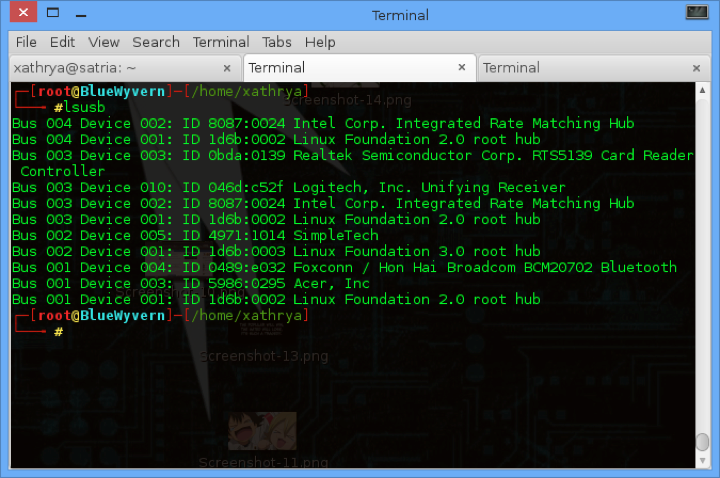The width and height of the screenshot is (720, 478).
Task: Close the middle active Terminal tab
Action: tap(462, 68)
